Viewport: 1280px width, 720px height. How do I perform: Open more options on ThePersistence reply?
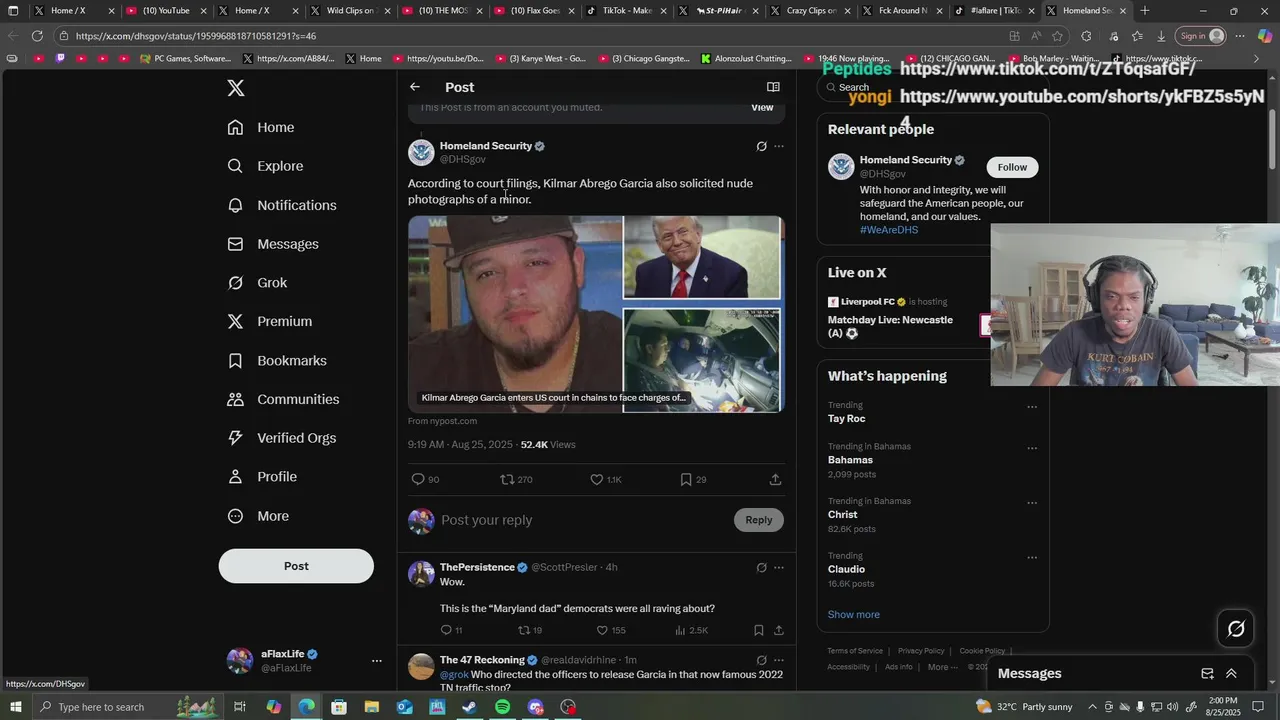[779, 568]
